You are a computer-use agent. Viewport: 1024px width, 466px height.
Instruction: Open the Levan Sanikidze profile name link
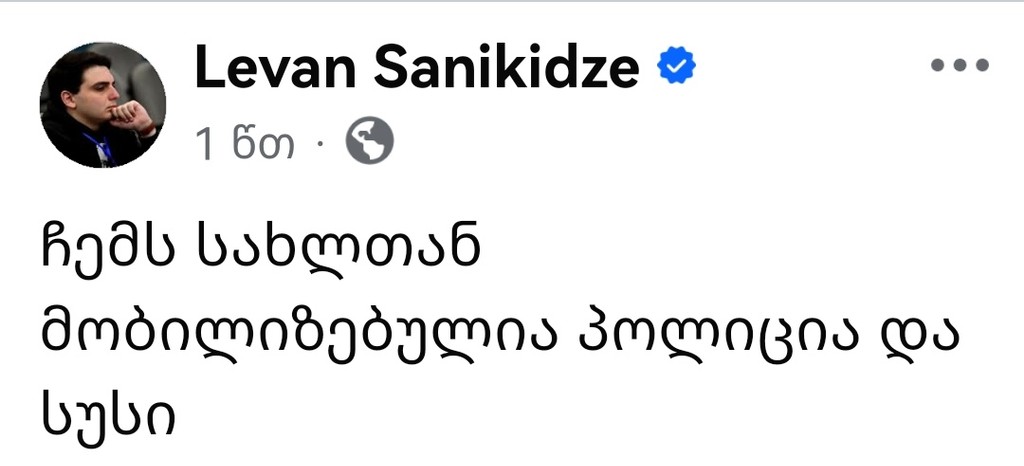pyautogui.click(x=416, y=67)
